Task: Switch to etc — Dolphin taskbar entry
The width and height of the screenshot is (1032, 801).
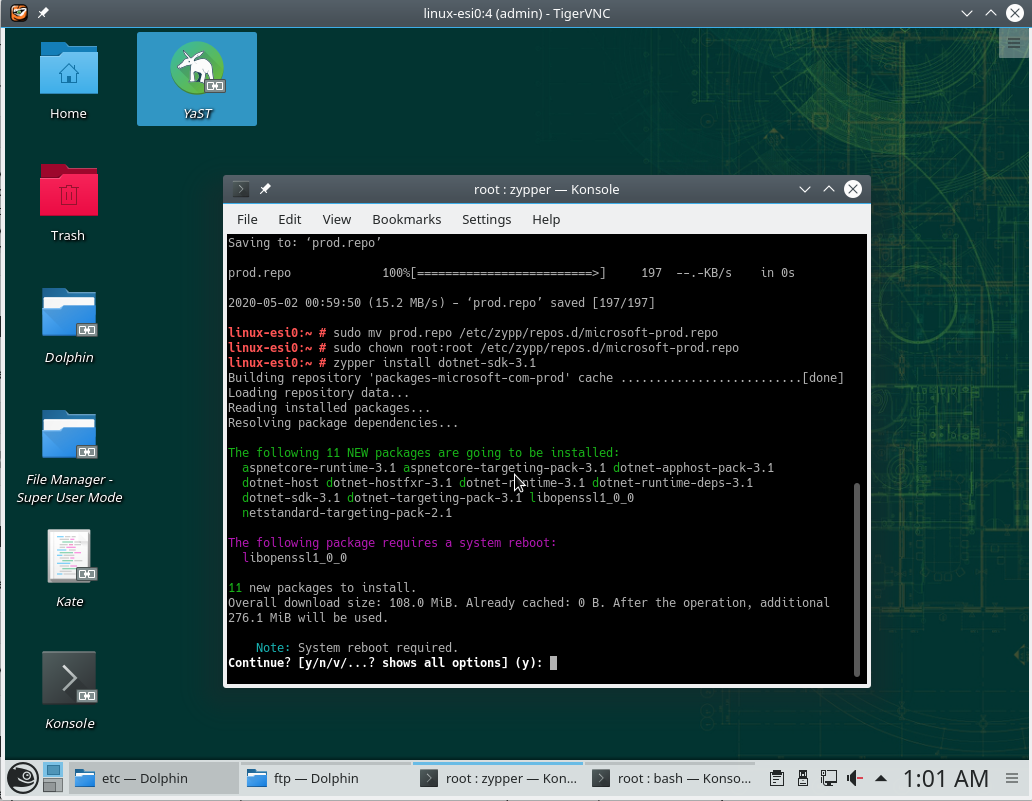Action: click(153, 779)
